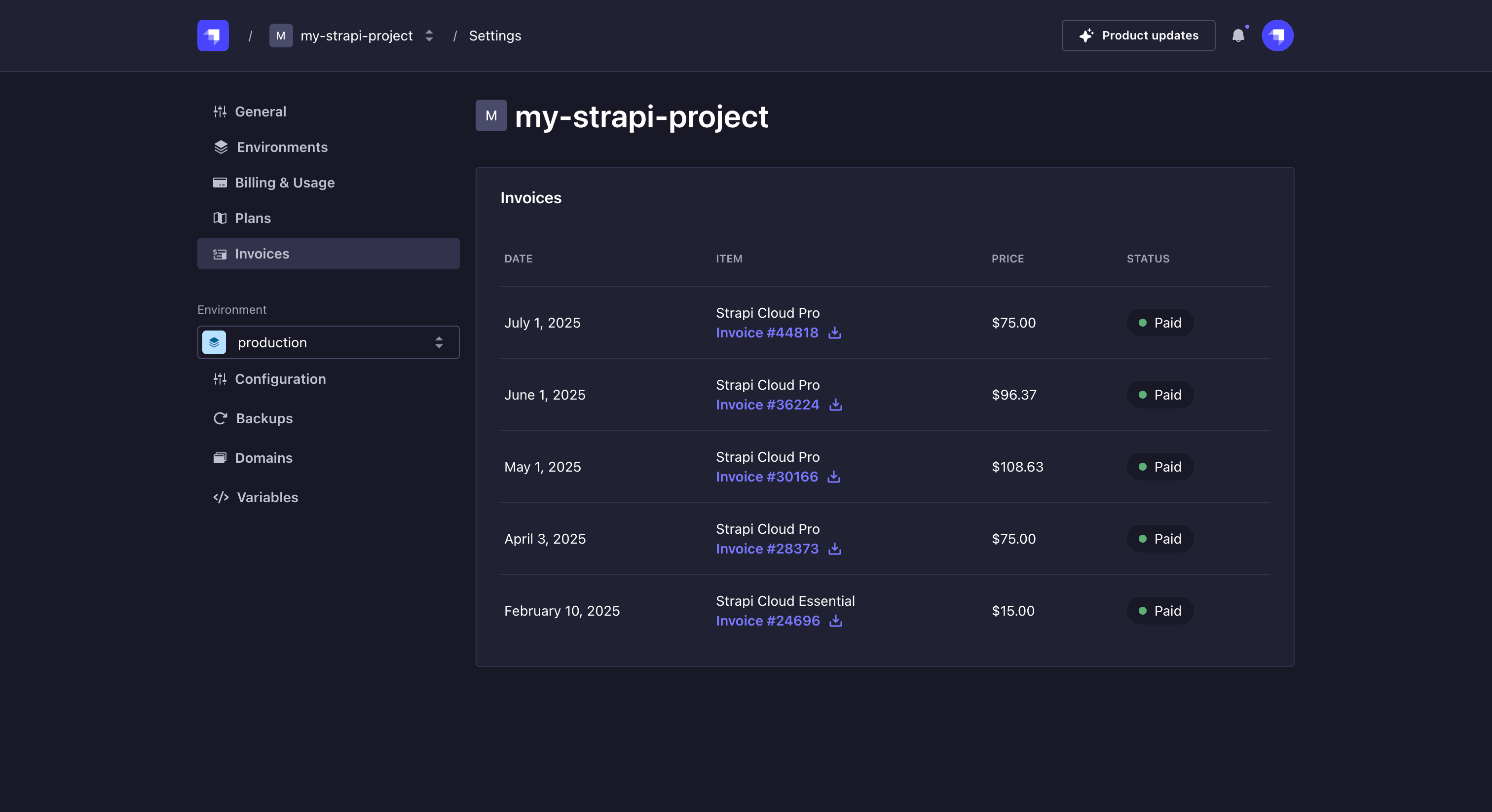Click the Backups refresh icon
This screenshot has height=812, width=1492.
coord(220,418)
